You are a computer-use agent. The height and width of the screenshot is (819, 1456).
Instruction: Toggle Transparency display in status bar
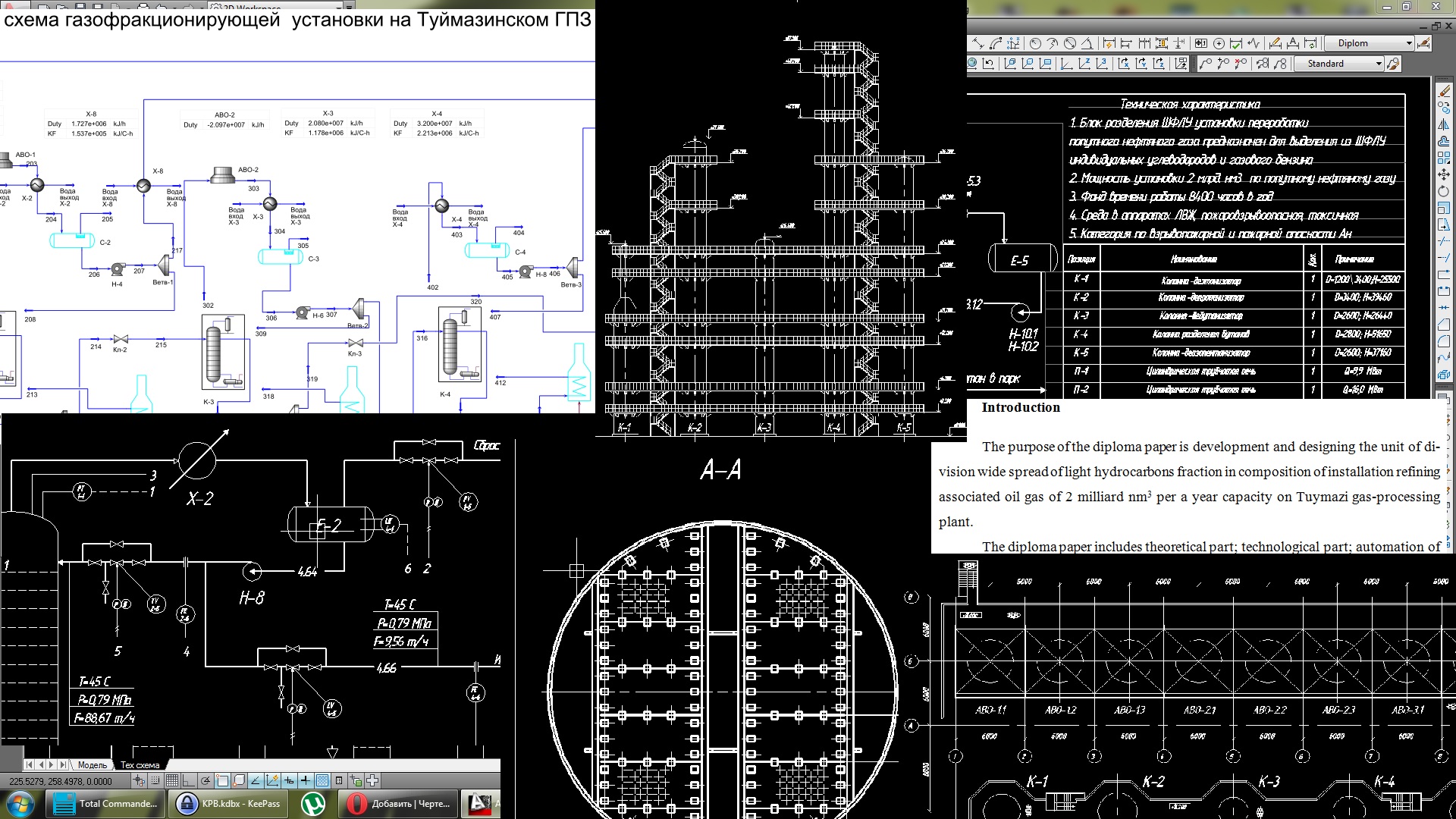coord(322,781)
